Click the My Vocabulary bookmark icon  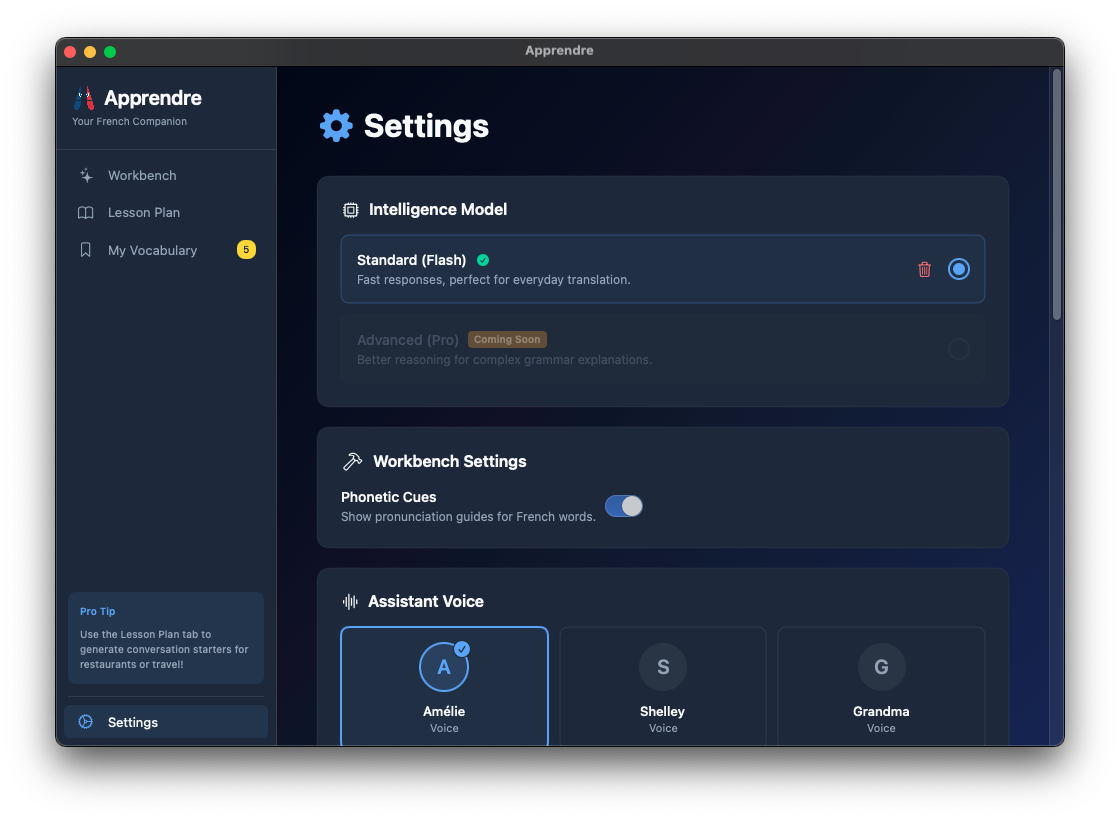point(86,250)
